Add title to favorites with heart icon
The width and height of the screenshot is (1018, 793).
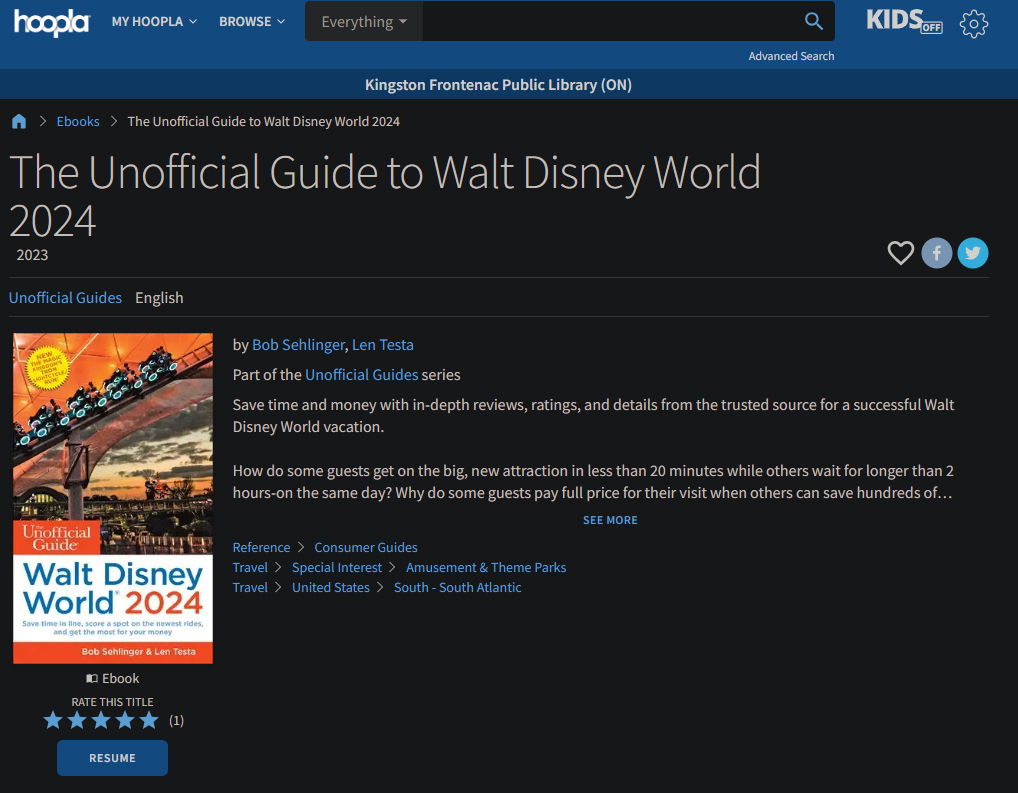[x=900, y=253]
